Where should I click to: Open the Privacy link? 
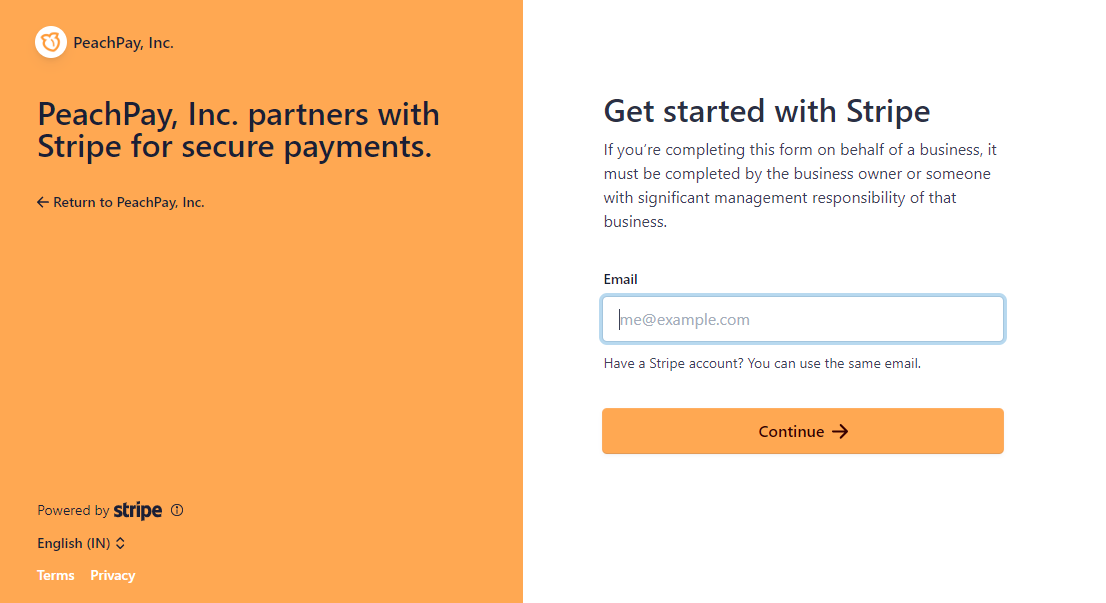point(113,575)
